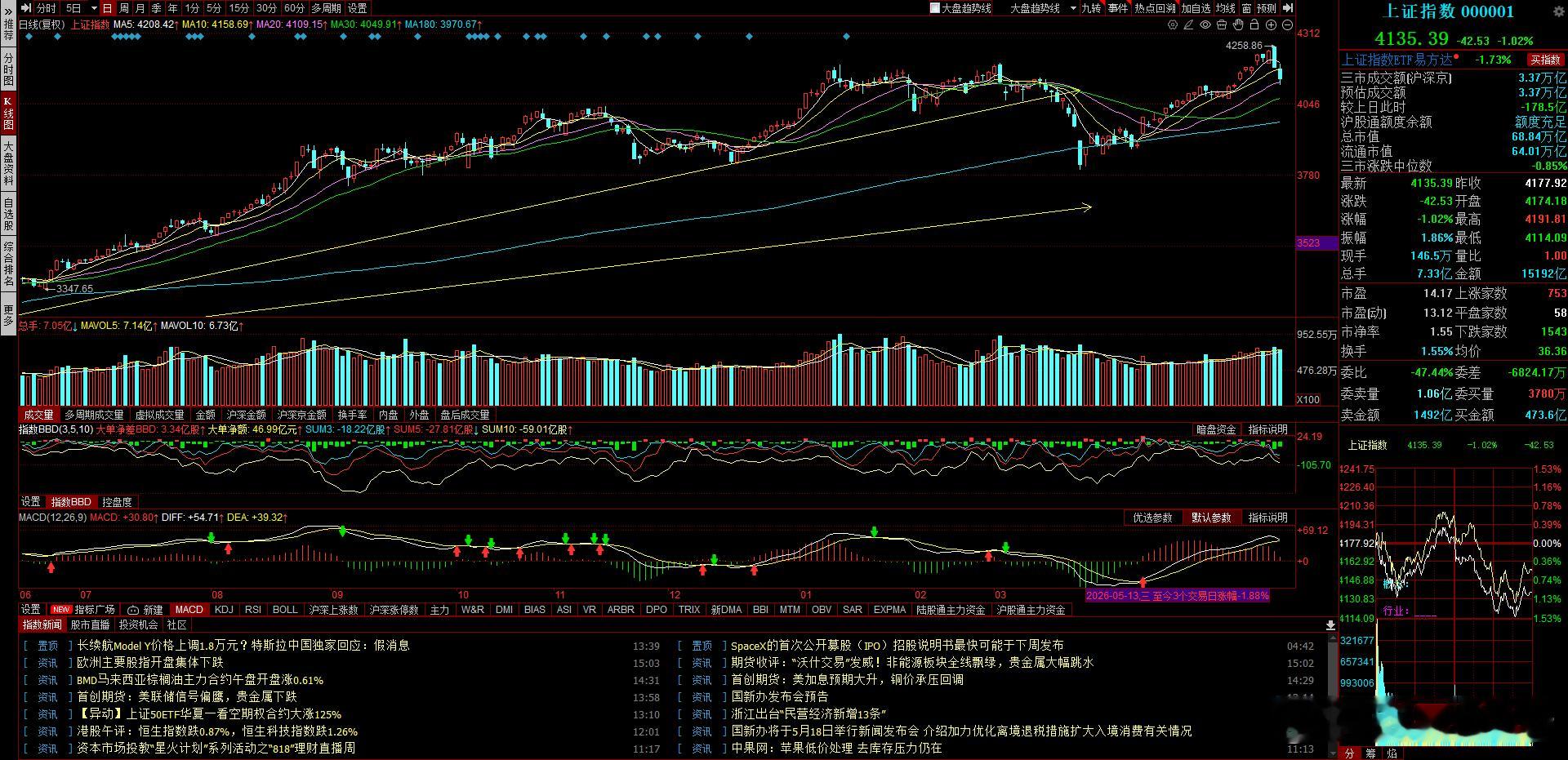Open 指标说明 in the MACD pane

[1267, 518]
